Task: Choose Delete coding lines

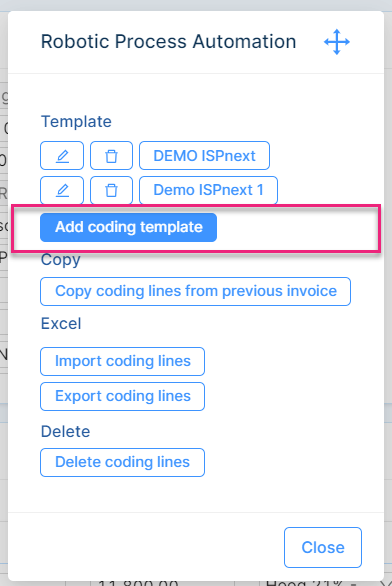Action: 123,462
